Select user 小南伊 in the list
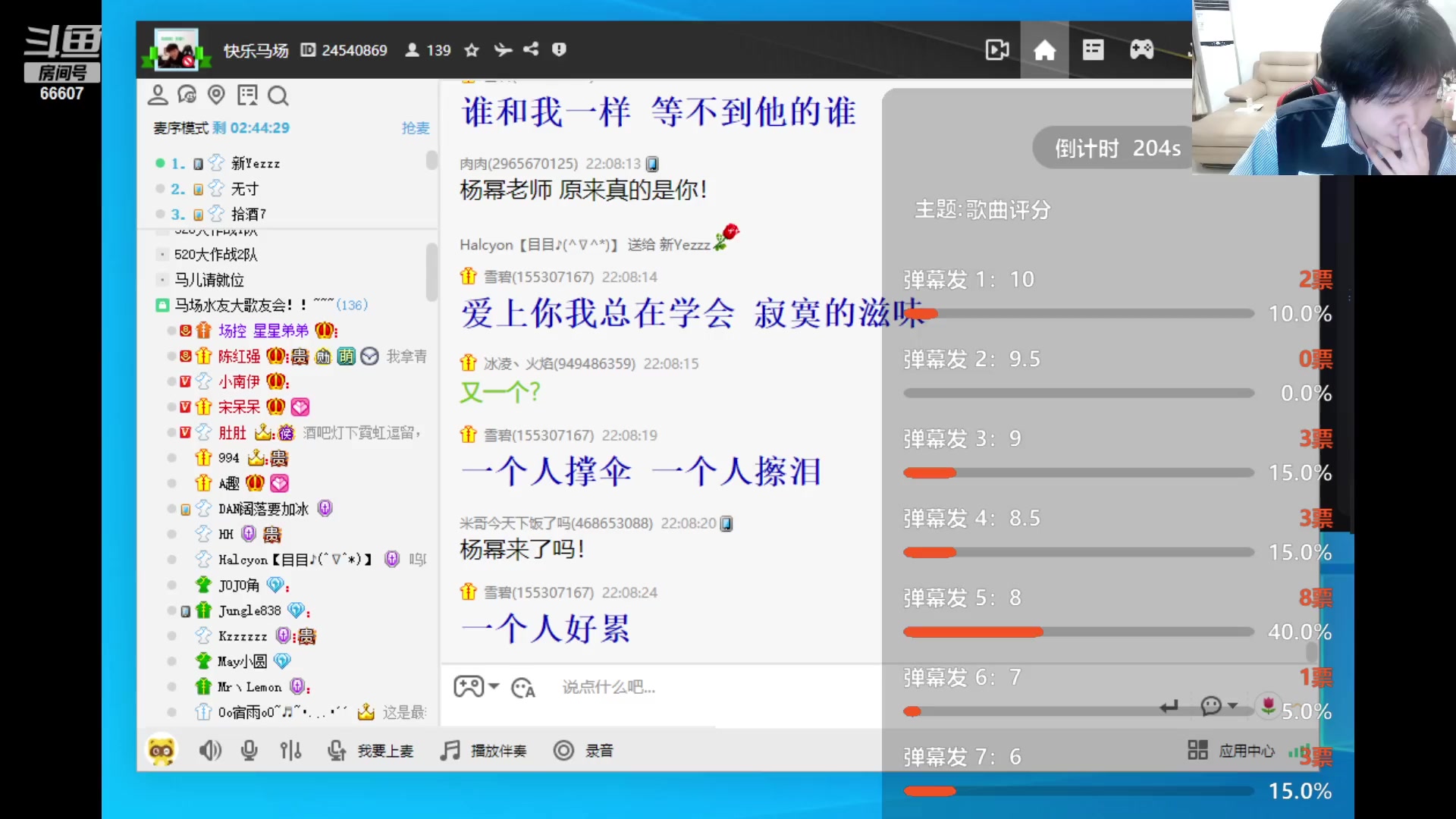 [x=239, y=381]
